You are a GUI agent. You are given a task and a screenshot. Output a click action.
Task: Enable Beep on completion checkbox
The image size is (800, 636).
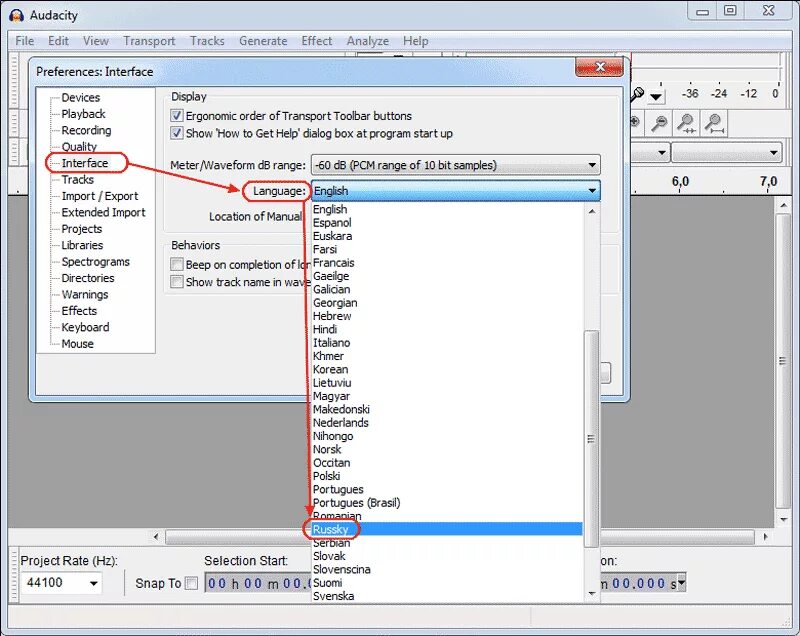click(x=177, y=264)
